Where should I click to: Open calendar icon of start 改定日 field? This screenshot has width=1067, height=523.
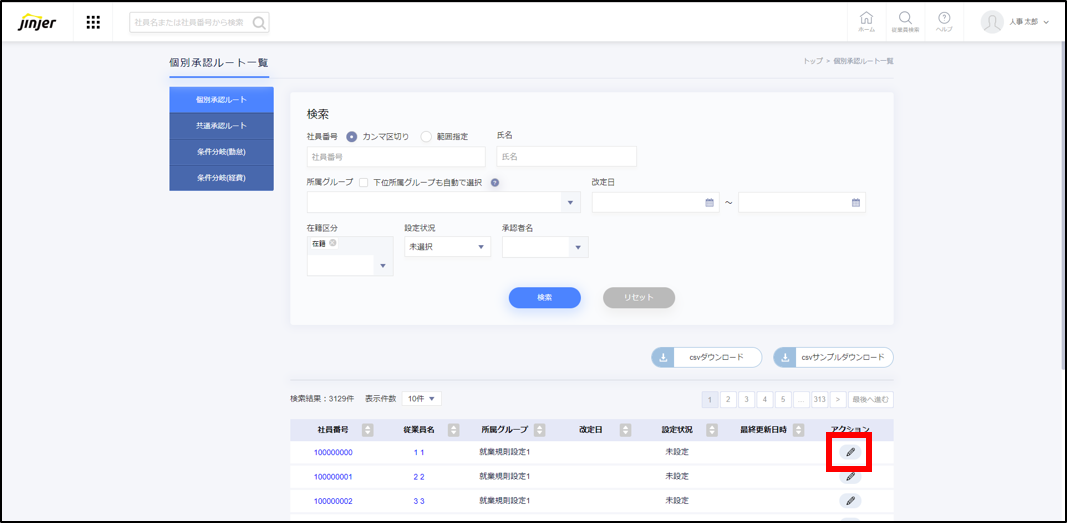(710, 202)
